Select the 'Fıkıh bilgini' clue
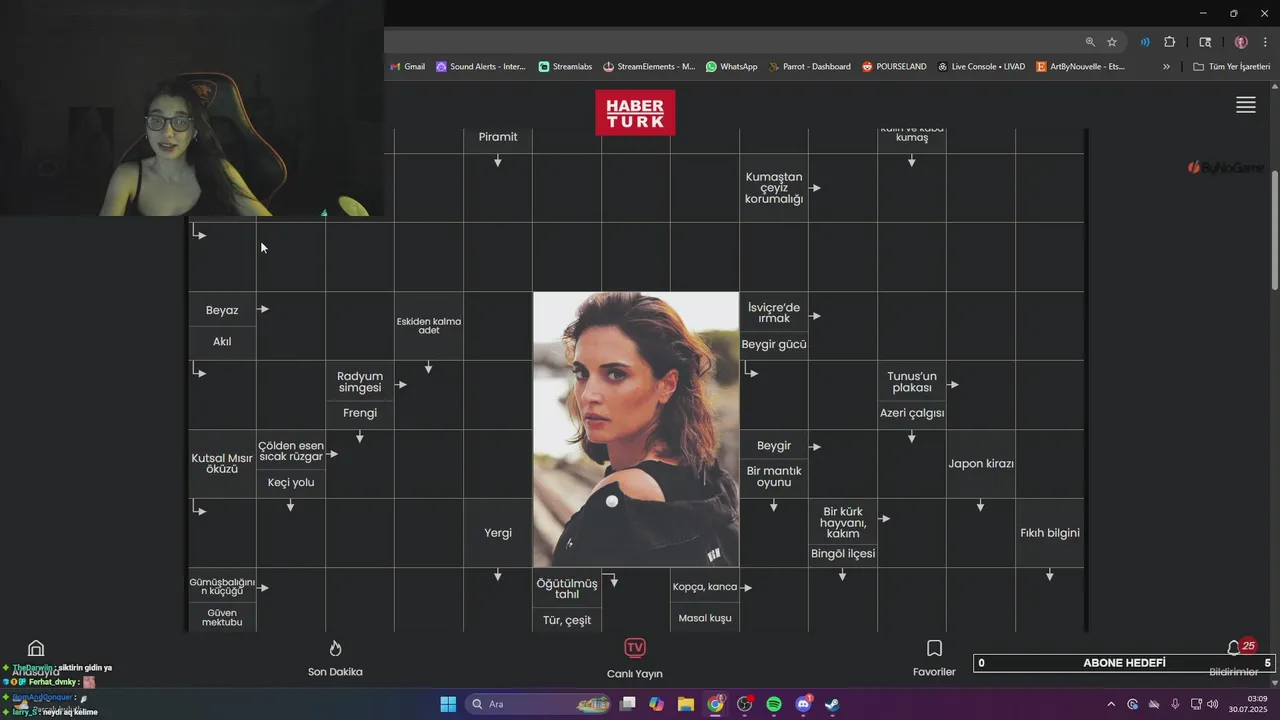 pyautogui.click(x=1050, y=533)
